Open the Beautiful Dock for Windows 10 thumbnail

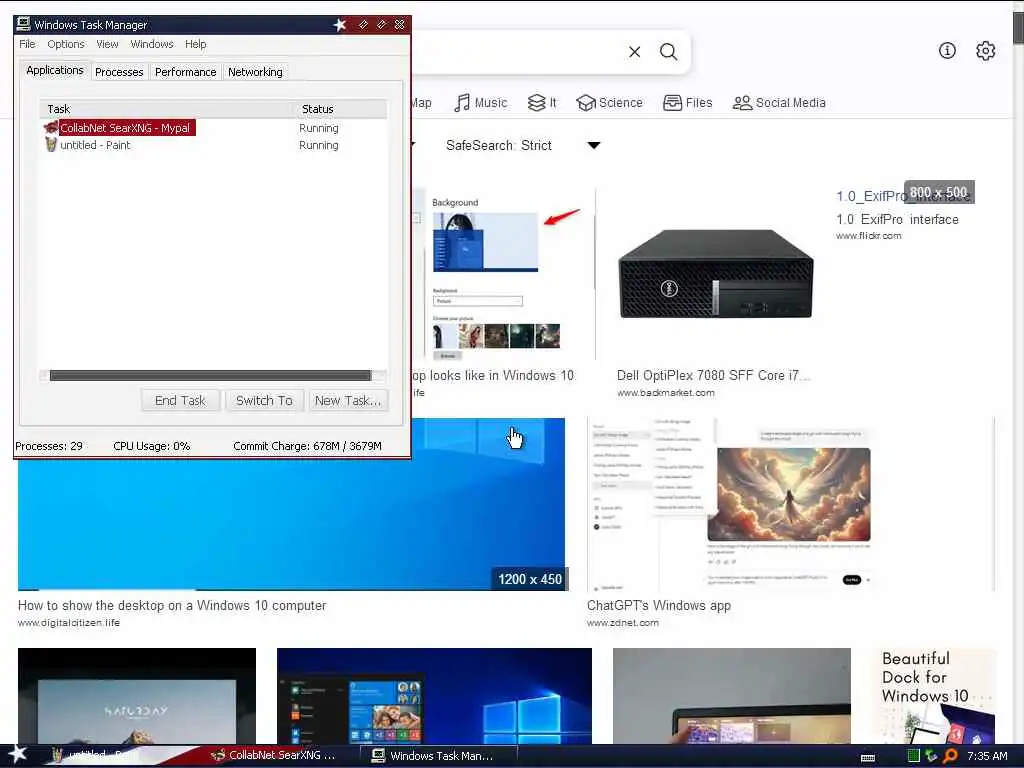tap(934, 696)
